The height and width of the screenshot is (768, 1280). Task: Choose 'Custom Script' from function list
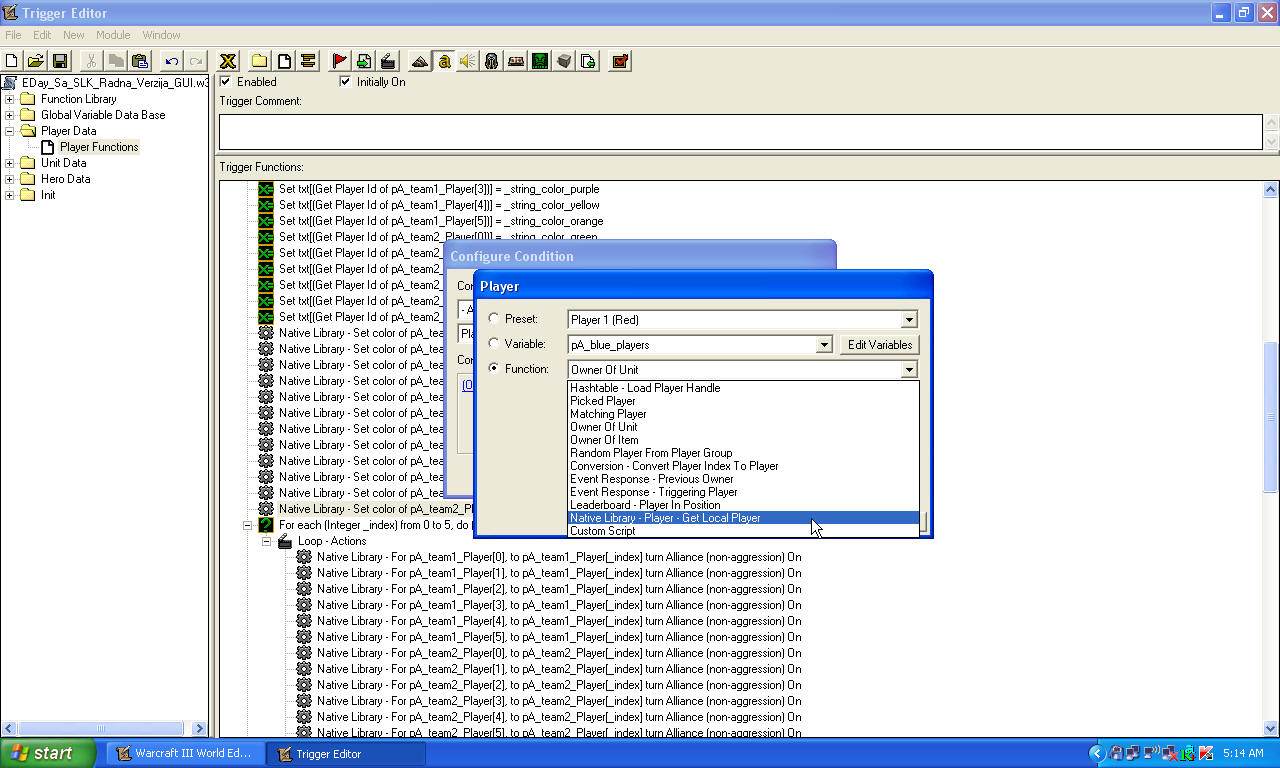tap(743, 531)
